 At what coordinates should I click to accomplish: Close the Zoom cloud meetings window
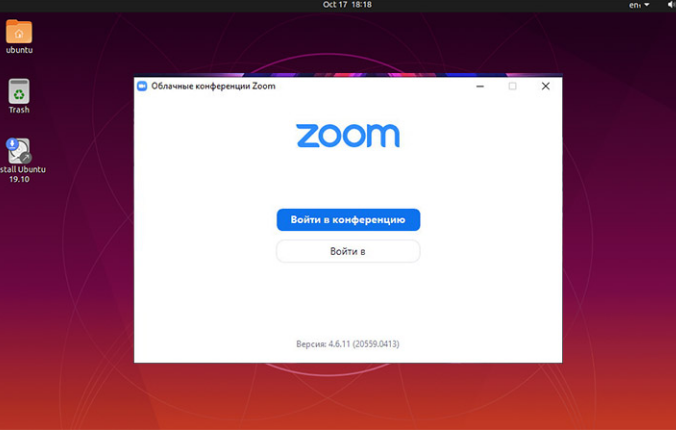pyautogui.click(x=545, y=86)
